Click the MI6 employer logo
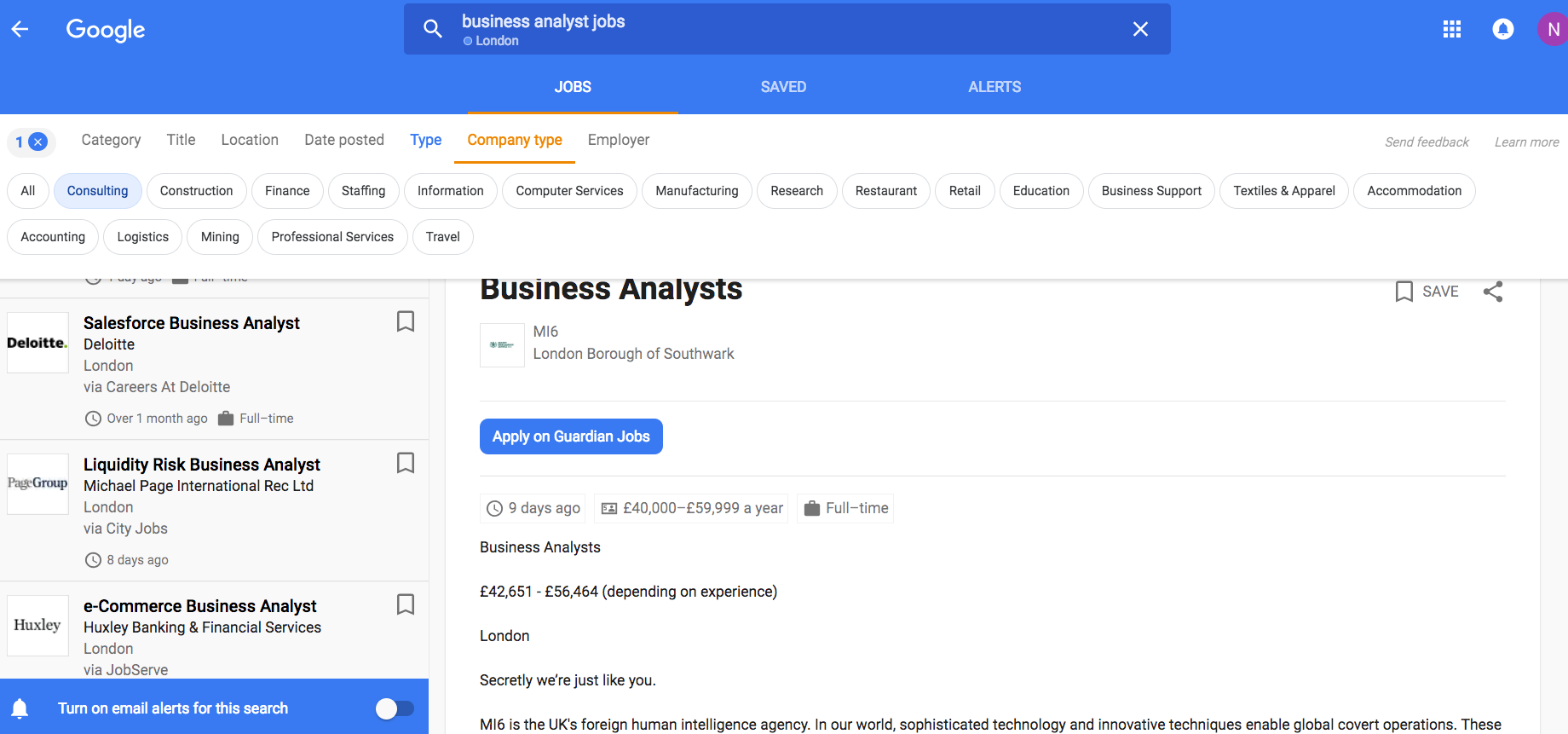The width and height of the screenshot is (1568, 734). click(x=502, y=345)
